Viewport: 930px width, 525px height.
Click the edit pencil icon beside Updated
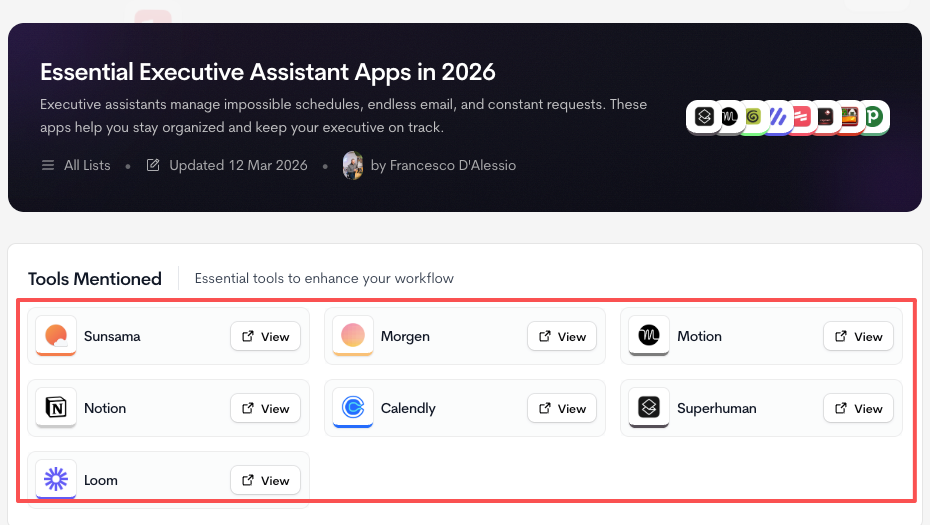coord(153,165)
